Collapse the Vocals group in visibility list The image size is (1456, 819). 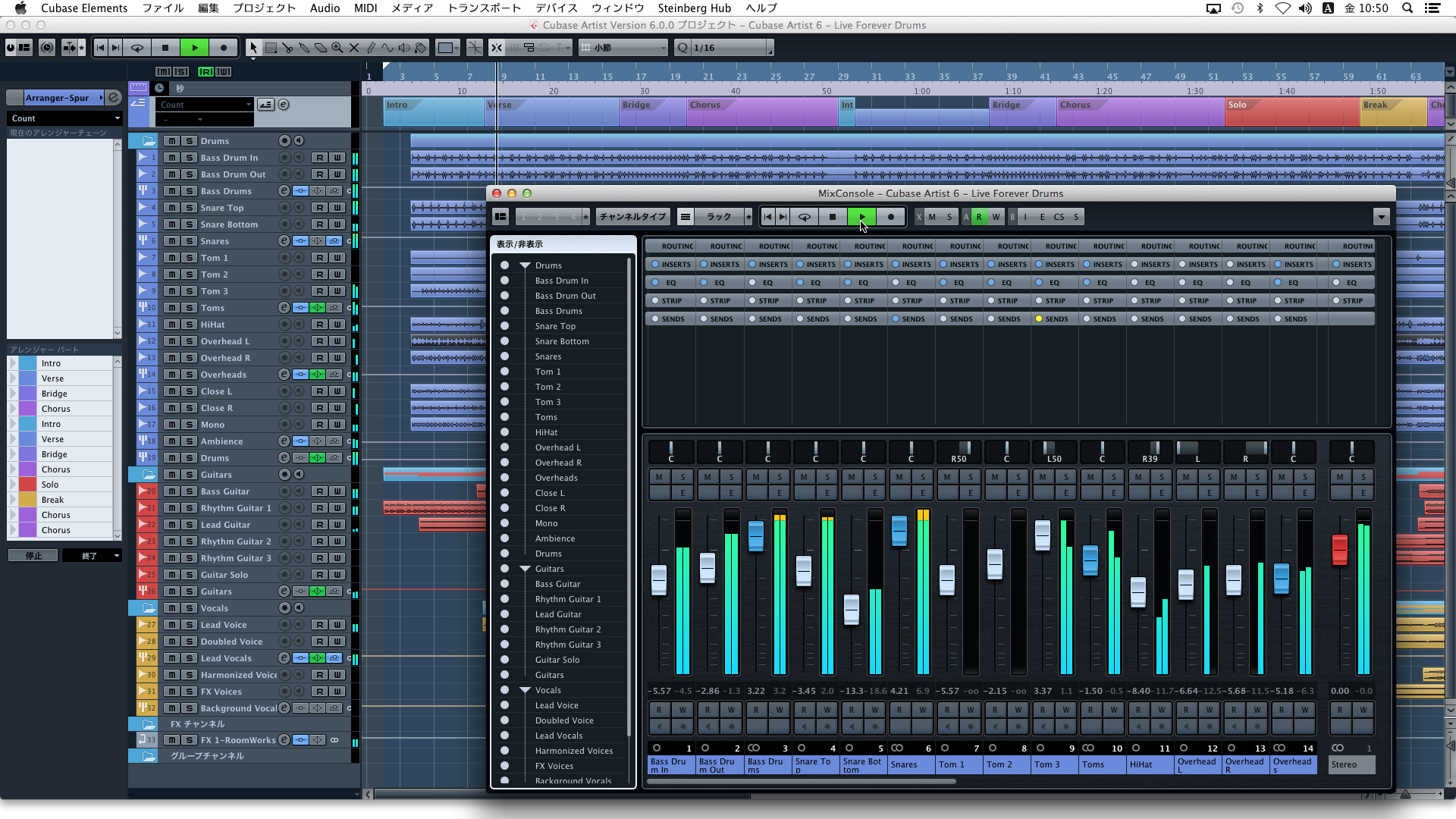click(525, 690)
